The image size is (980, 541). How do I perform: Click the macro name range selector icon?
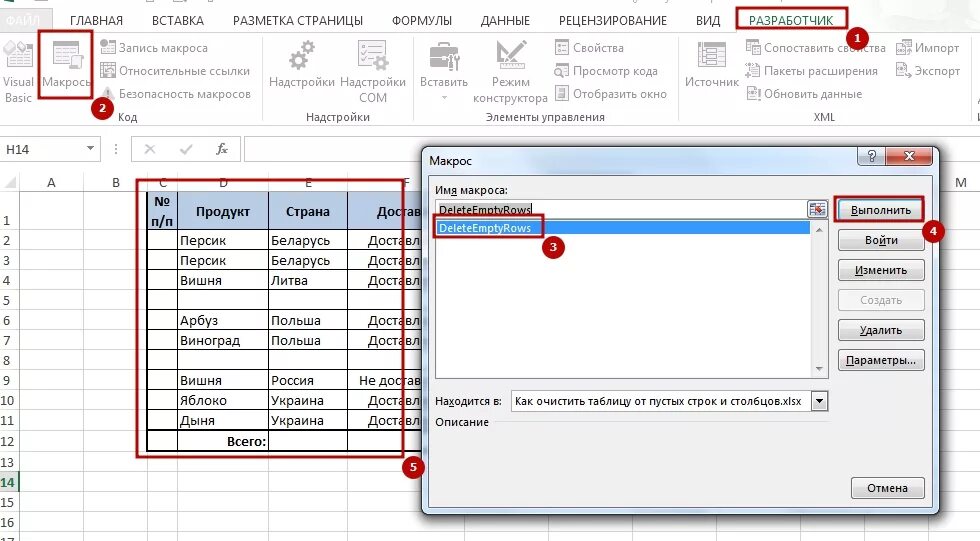point(817,209)
